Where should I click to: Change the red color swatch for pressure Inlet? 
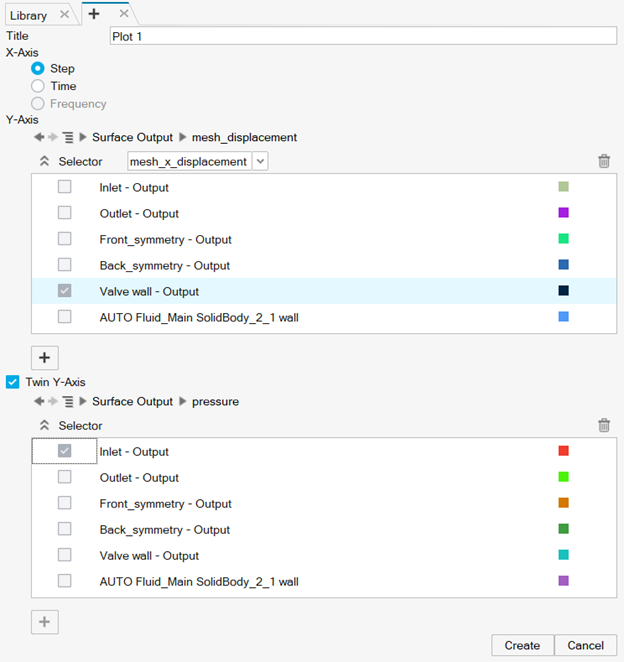point(564,451)
